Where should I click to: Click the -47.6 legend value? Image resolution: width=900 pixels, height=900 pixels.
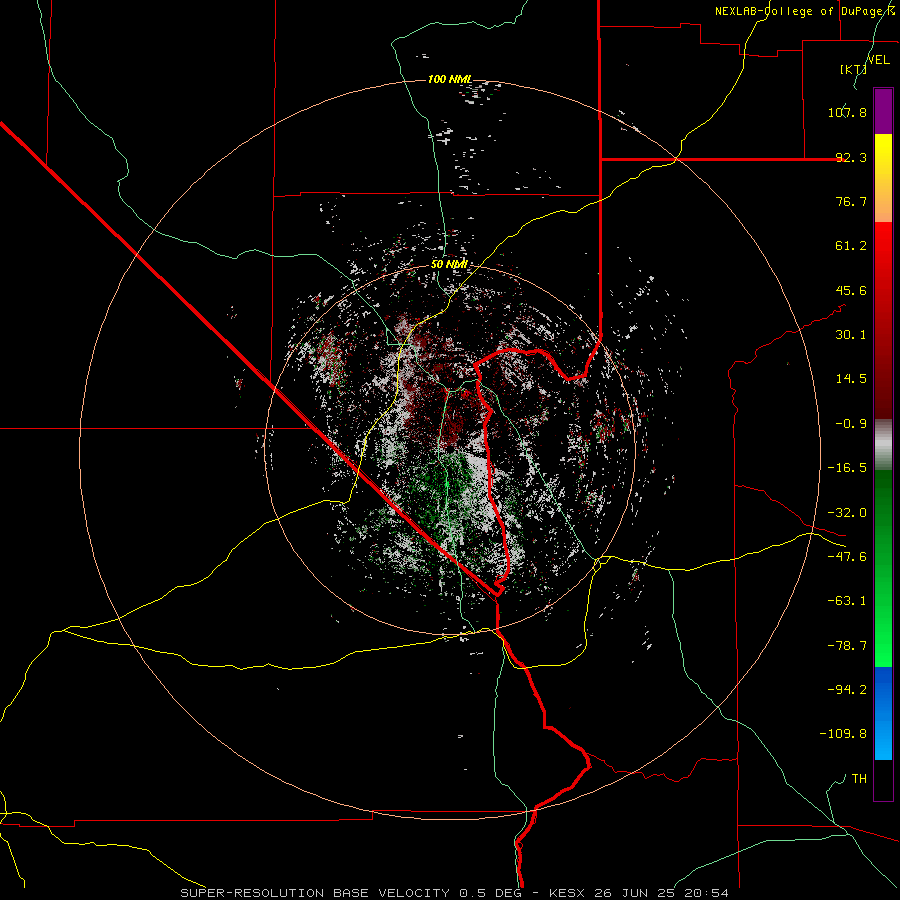point(847,557)
